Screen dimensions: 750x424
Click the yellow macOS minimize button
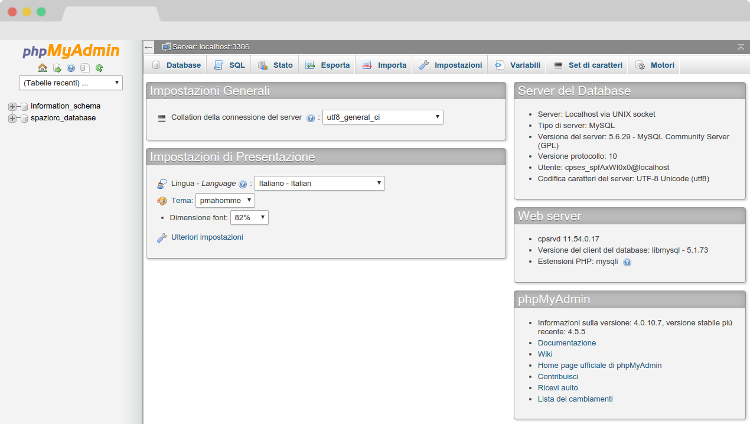coord(27,12)
